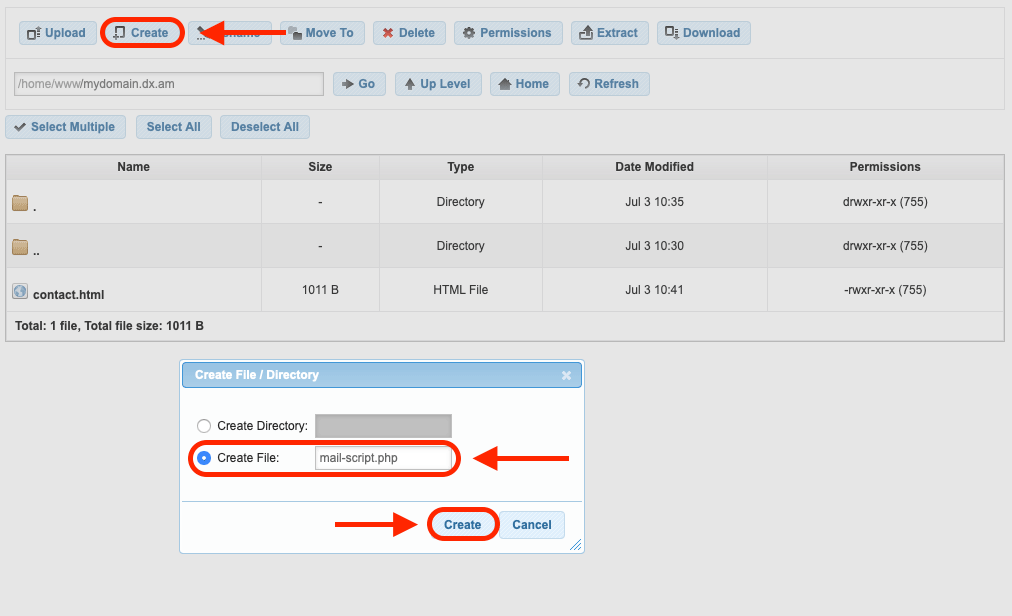This screenshot has width=1012, height=616.
Task: Select the Move To toolbar icon
Action: [x=322, y=32]
